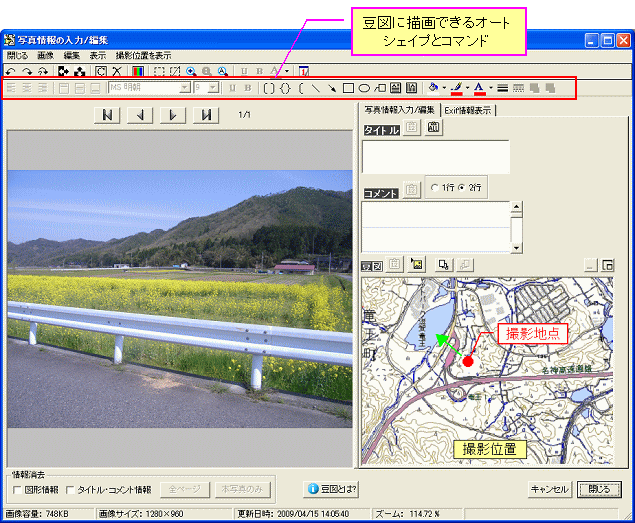Click the undo arrow icon
The height and width of the screenshot is (523, 635).
point(11,71)
